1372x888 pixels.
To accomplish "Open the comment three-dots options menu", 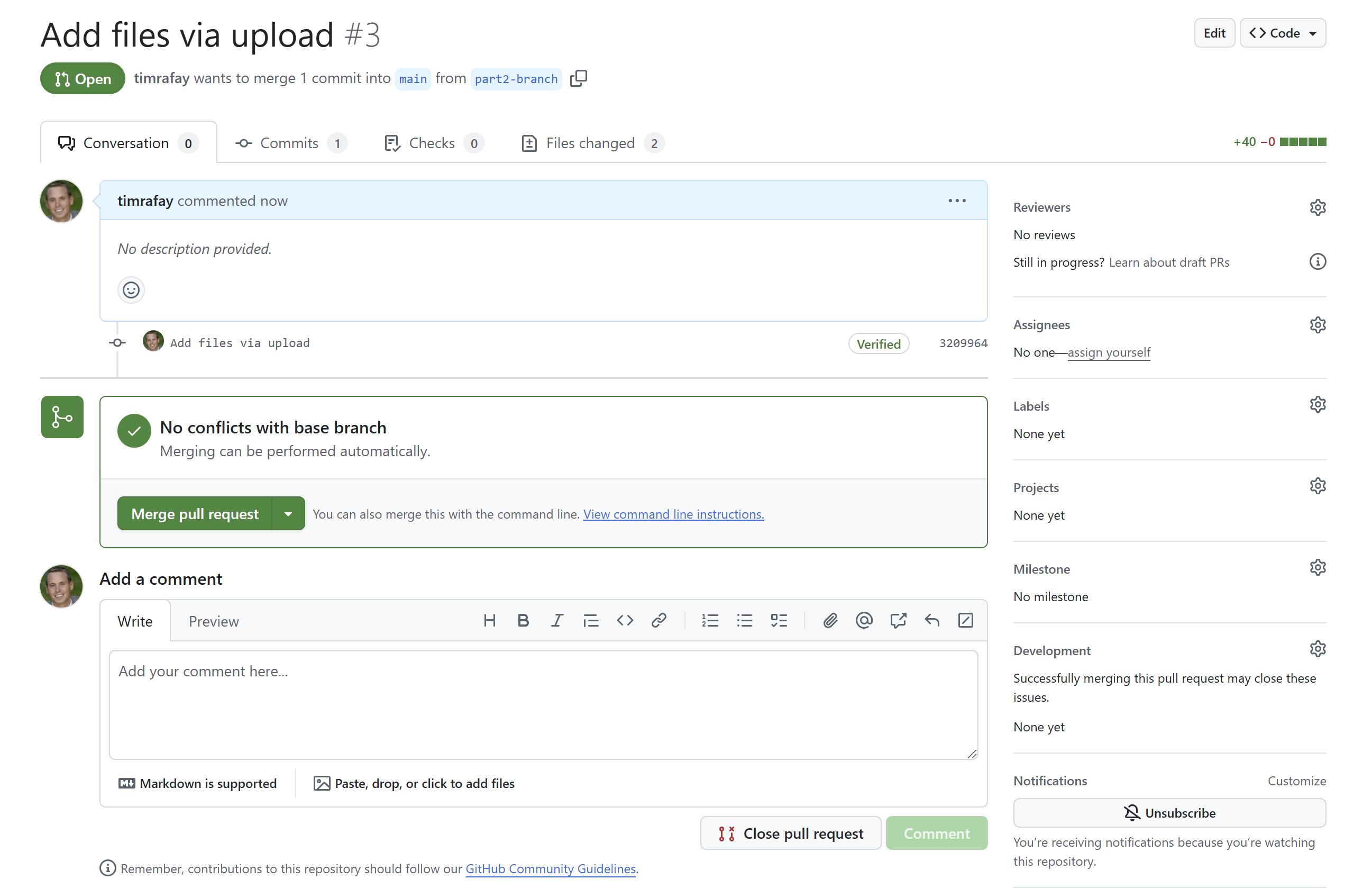I will pos(957,201).
